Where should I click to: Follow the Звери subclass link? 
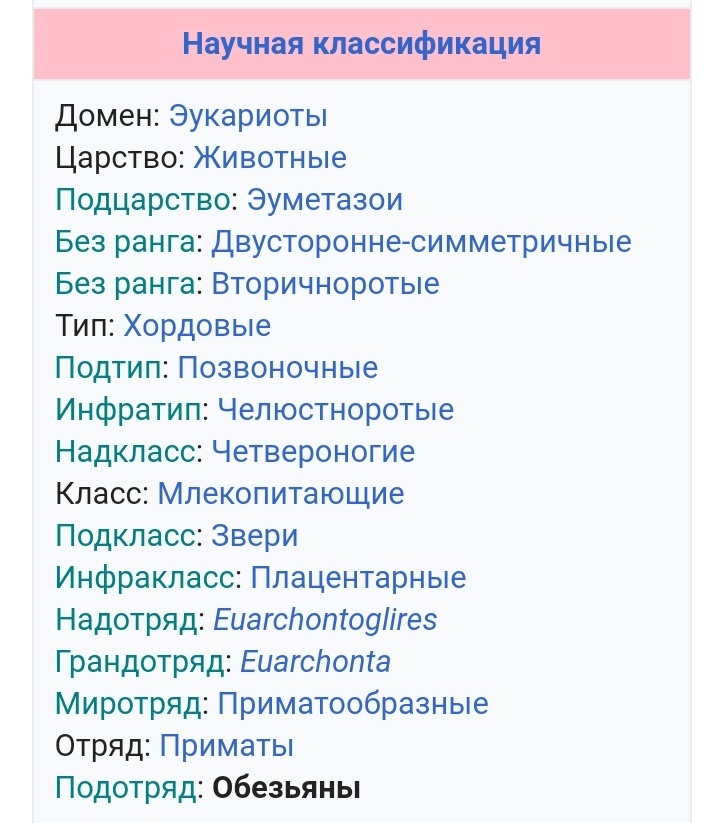255,536
